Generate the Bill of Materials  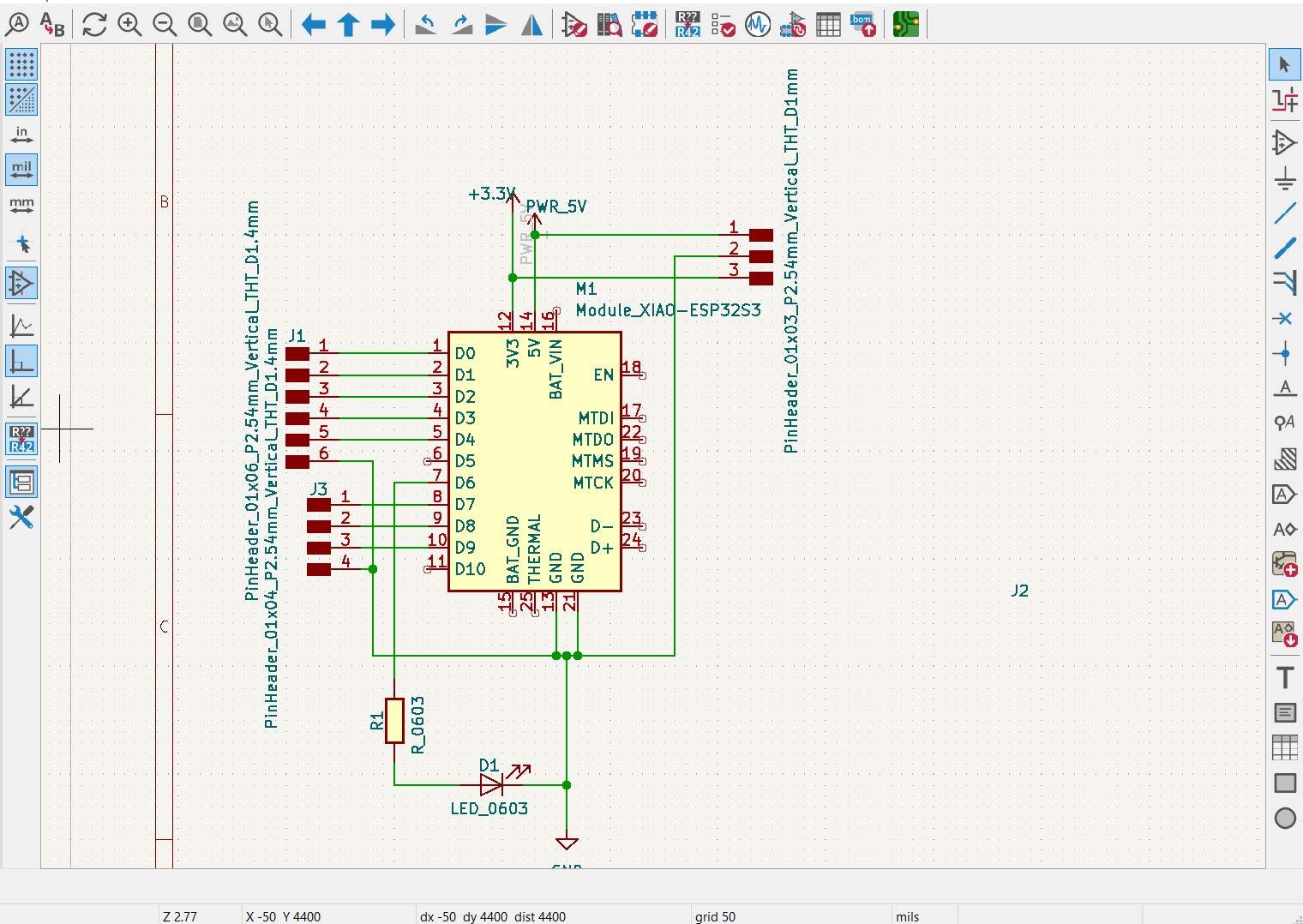[862, 25]
